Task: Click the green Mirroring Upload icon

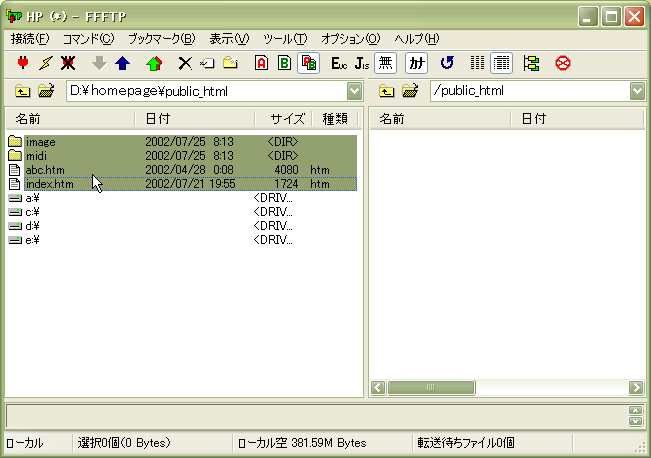Action: [x=153, y=63]
